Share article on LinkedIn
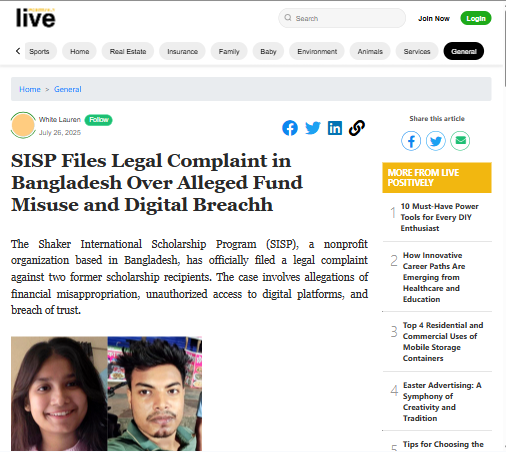The width and height of the screenshot is (506, 452). pyautogui.click(x=335, y=128)
